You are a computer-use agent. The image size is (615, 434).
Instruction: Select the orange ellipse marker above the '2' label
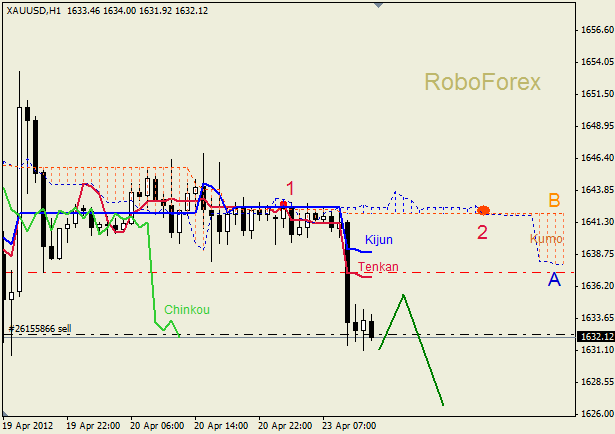[x=484, y=211]
